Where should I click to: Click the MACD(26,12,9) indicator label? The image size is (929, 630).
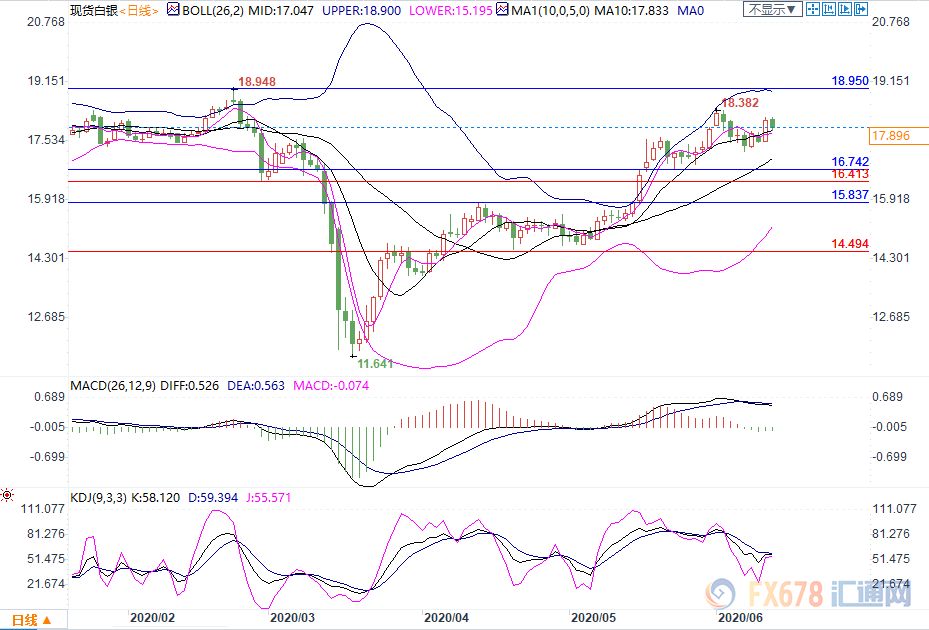click(113, 386)
